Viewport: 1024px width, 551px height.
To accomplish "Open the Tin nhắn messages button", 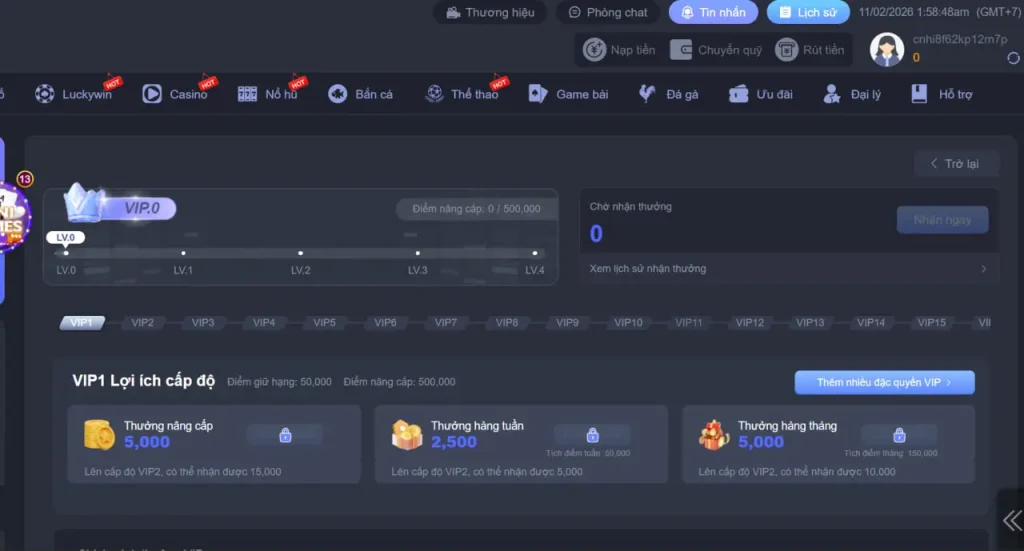I will click(x=713, y=13).
